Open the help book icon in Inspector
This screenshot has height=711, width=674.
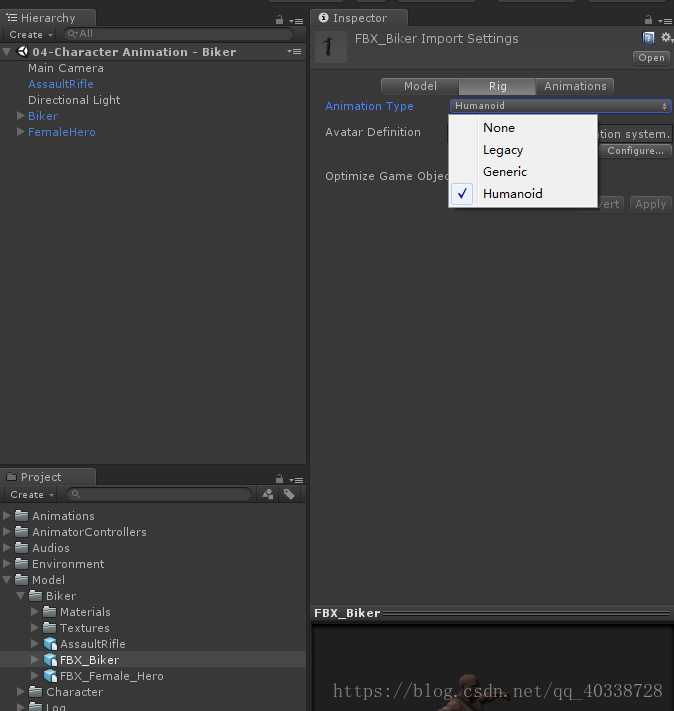(x=649, y=38)
